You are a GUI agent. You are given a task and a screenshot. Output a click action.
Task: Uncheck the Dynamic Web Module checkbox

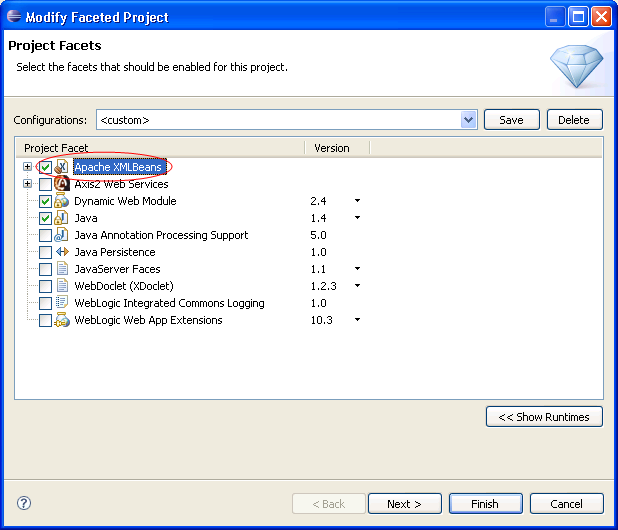pyautogui.click(x=45, y=201)
